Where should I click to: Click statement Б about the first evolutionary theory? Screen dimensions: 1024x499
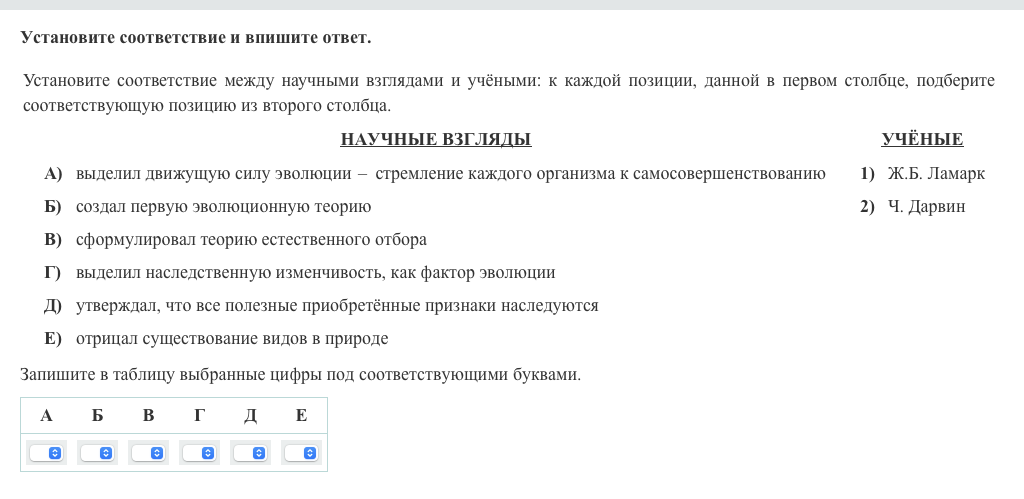coord(223,207)
